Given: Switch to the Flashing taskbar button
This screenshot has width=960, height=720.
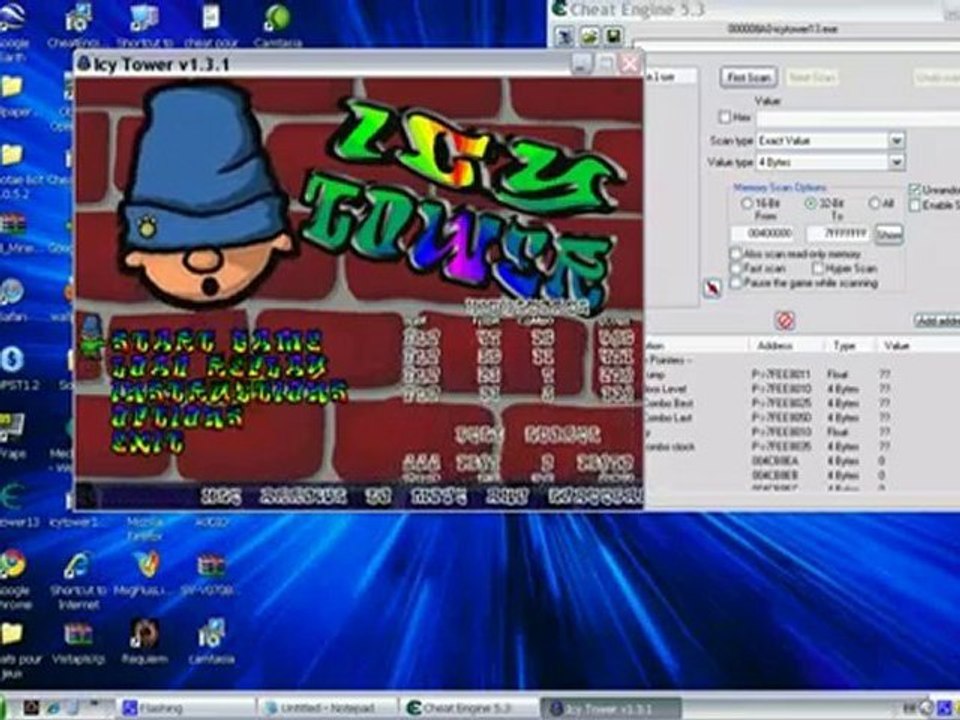Looking at the screenshot, I should pyautogui.click(x=186, y=708).
